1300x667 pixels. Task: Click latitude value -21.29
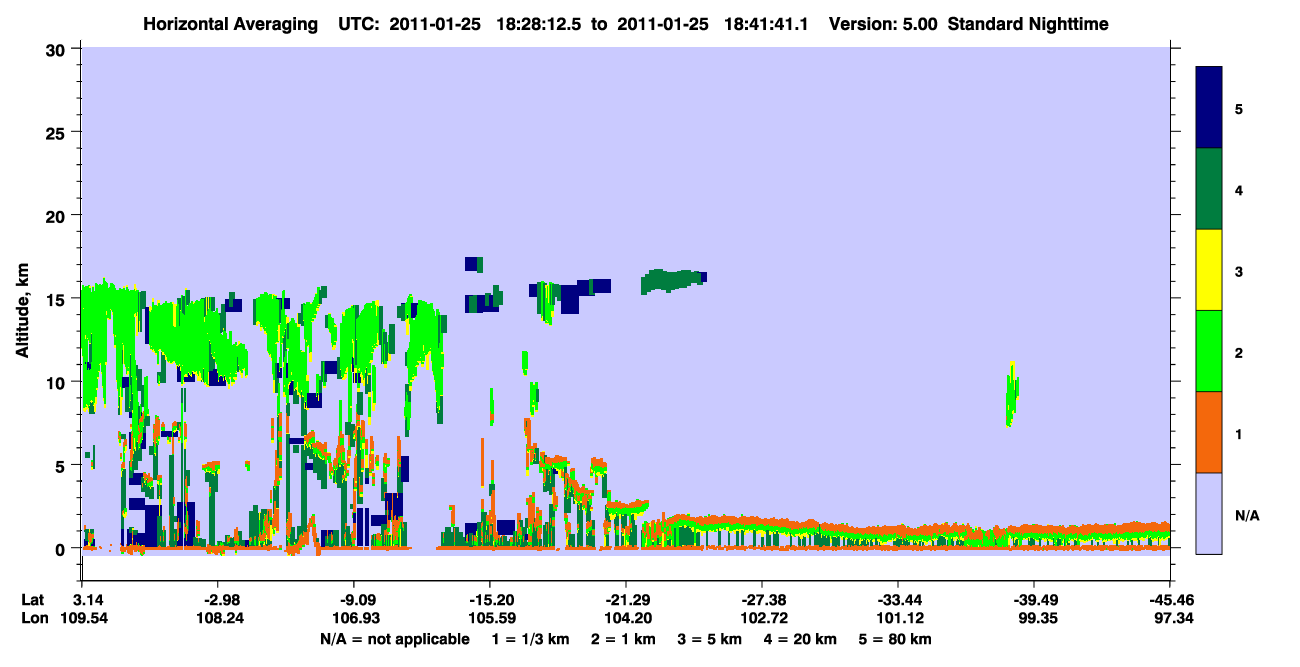tap(625, 600)
